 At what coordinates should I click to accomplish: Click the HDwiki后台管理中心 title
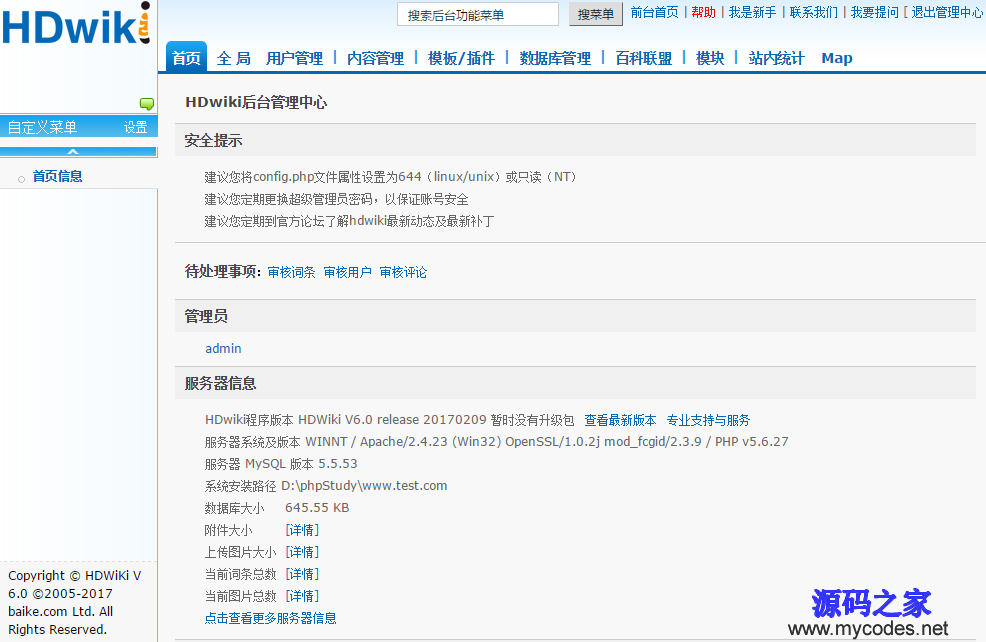coord(256,102)
